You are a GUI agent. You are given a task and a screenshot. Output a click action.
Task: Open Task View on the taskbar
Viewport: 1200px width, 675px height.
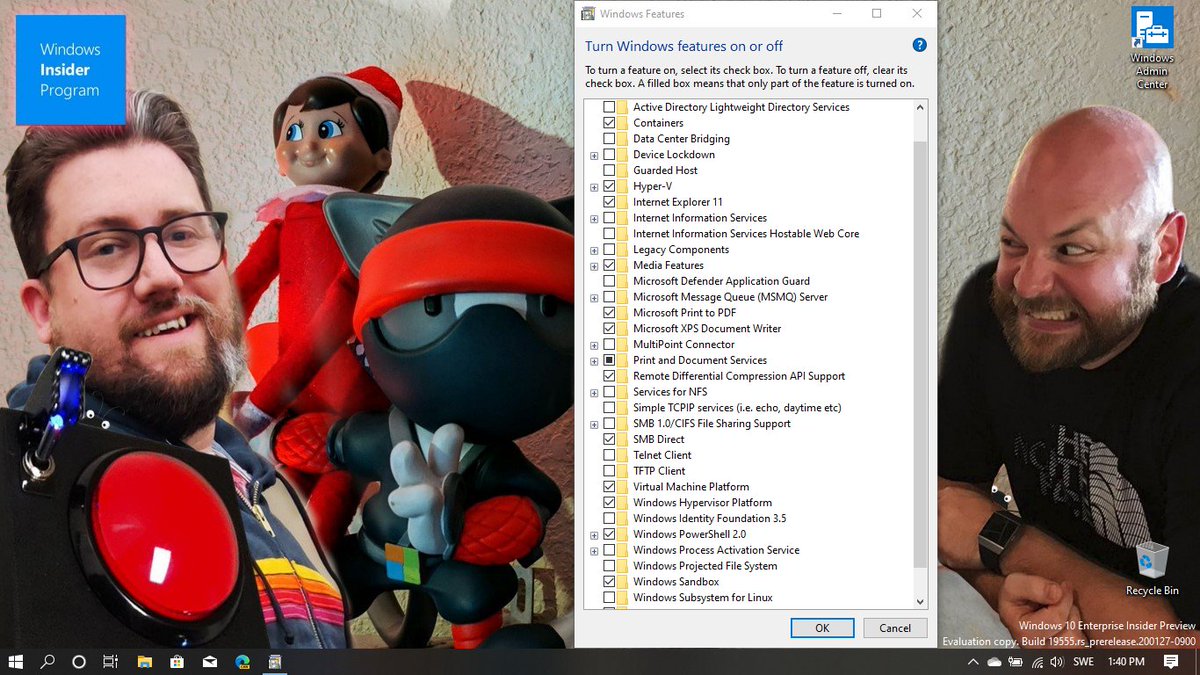pyautogui.click(x=111, y=662)
